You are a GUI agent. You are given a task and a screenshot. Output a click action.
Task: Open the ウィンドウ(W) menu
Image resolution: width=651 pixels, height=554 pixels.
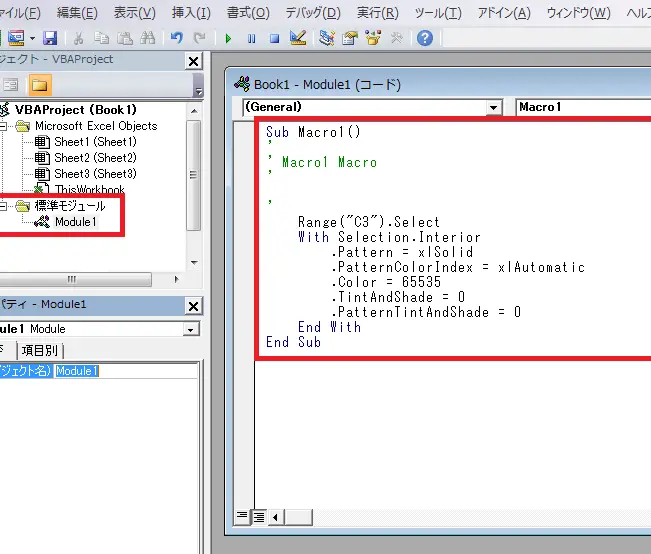pyautogui.click(x=579, y=13)
